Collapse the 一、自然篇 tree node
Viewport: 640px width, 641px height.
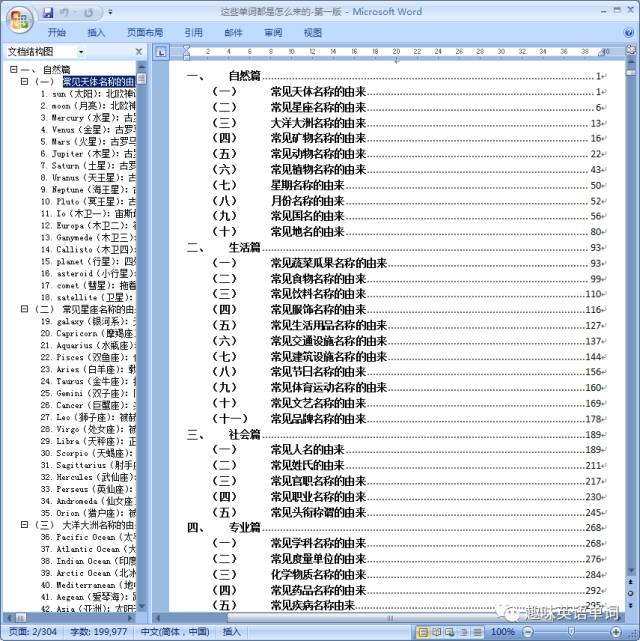coord(13,69)
